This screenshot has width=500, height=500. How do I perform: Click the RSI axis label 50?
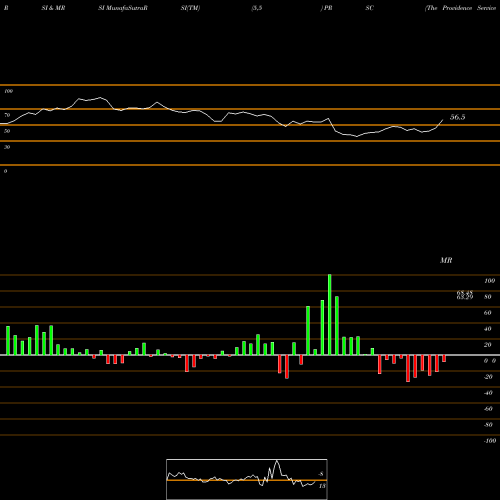click(7, 131)
